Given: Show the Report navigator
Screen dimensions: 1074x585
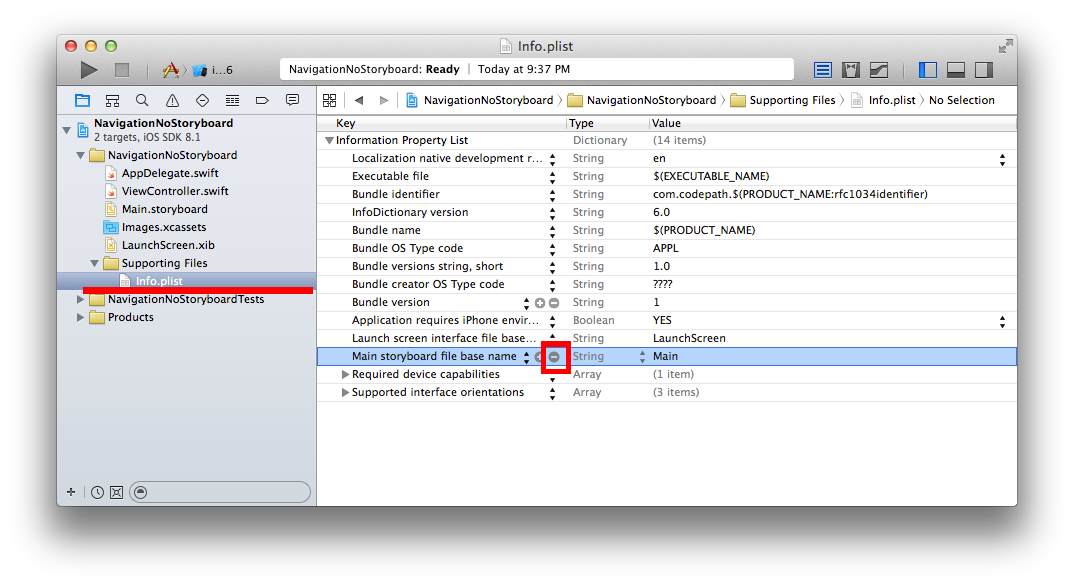Looking at the screenshot, I should (292, 101).
